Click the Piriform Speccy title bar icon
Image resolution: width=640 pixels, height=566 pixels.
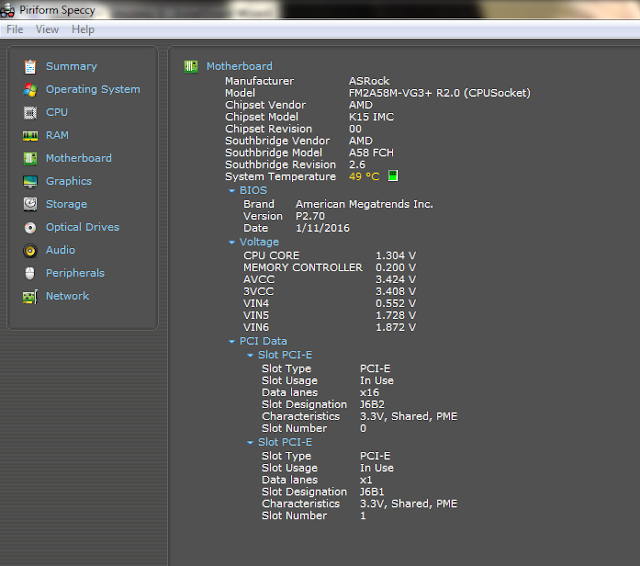tap(7, 11)
